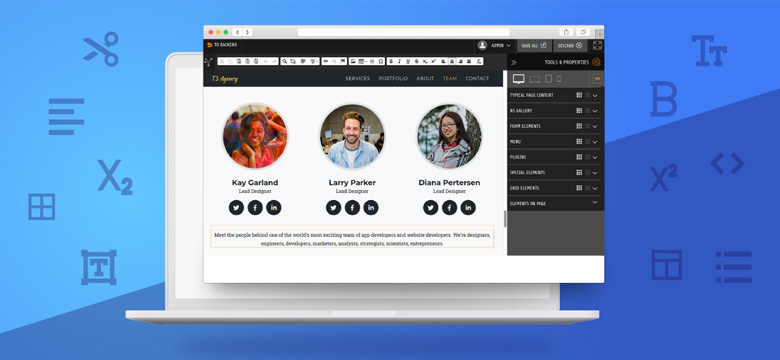Open the Contact nav menu item
780x360 pixels.
pos(477,79)
